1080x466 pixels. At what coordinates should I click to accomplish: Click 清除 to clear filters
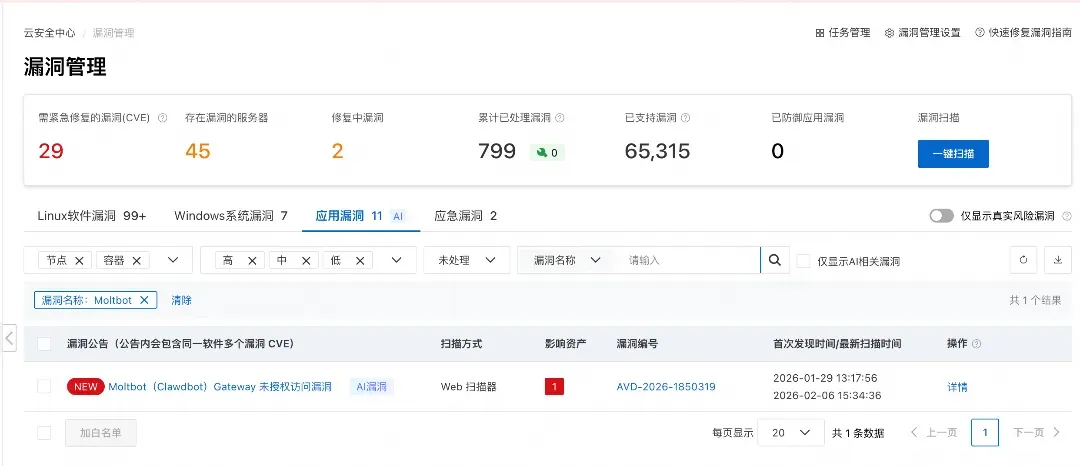(181, 300)
